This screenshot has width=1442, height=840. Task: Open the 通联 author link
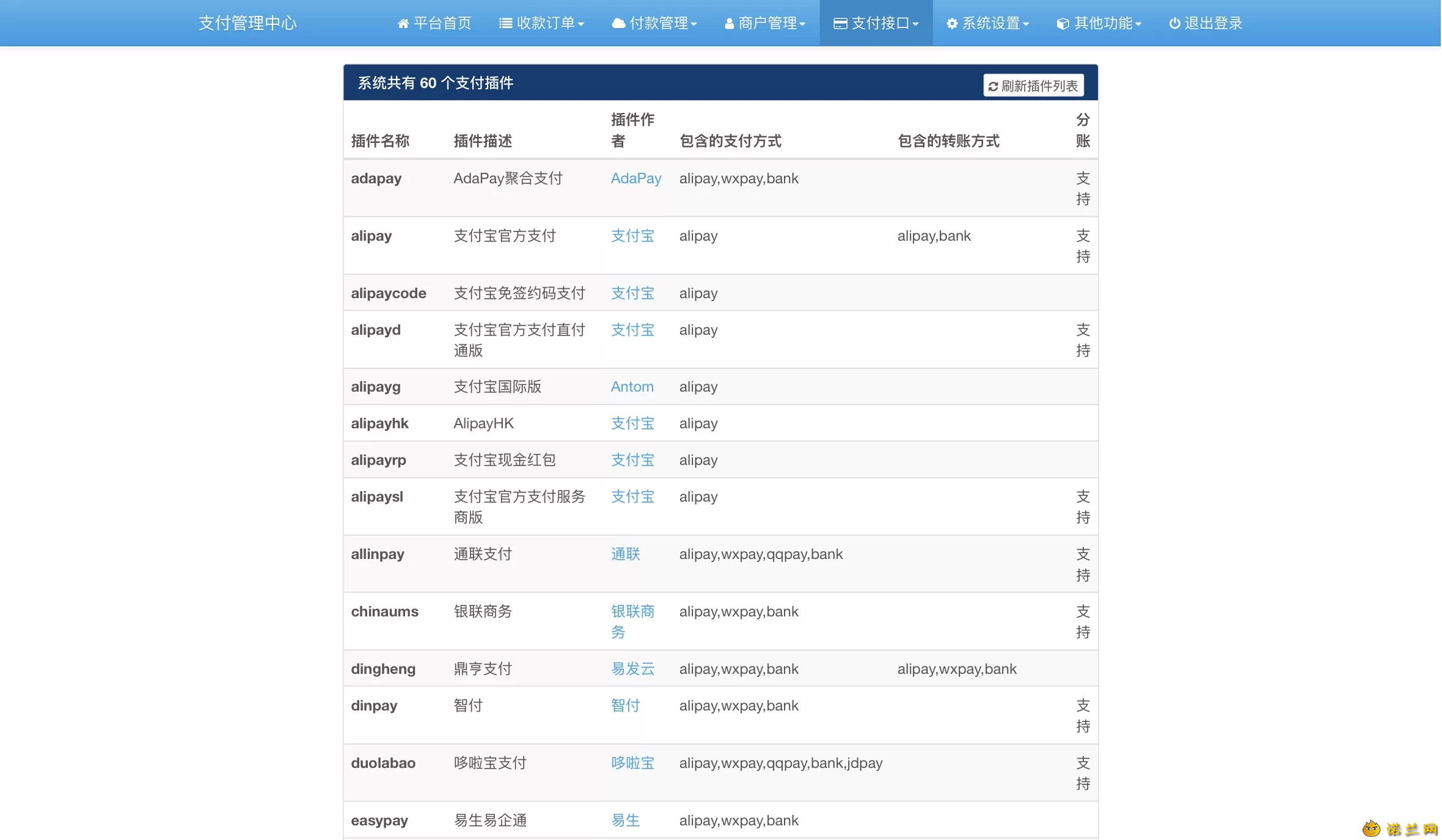(x=626, y=554)
